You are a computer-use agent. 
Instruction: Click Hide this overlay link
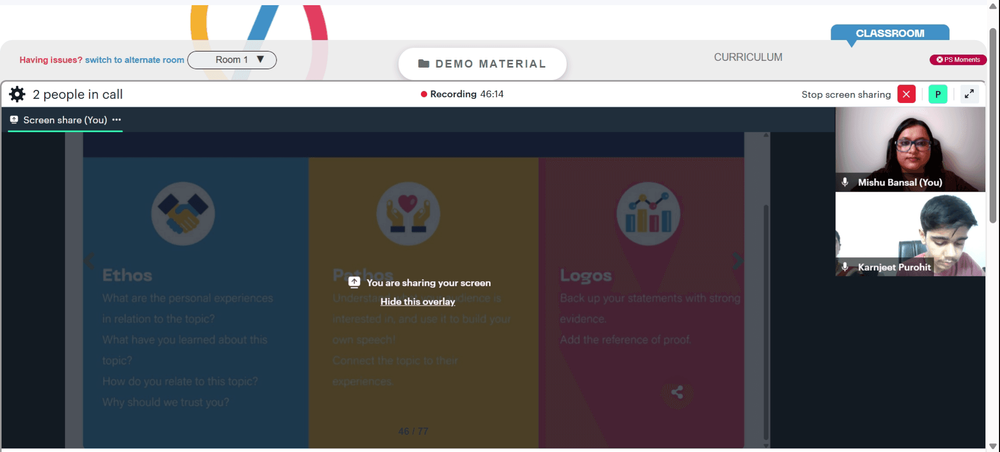[x=418, y=302]
